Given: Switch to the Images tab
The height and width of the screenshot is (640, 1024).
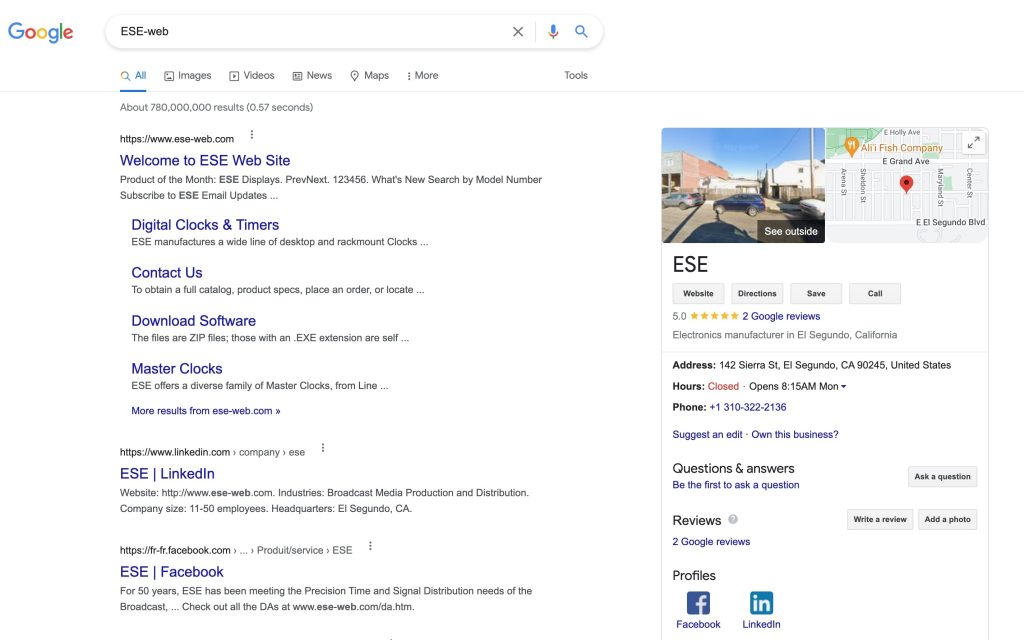Looking at the screenshot, I should (187, 76).
